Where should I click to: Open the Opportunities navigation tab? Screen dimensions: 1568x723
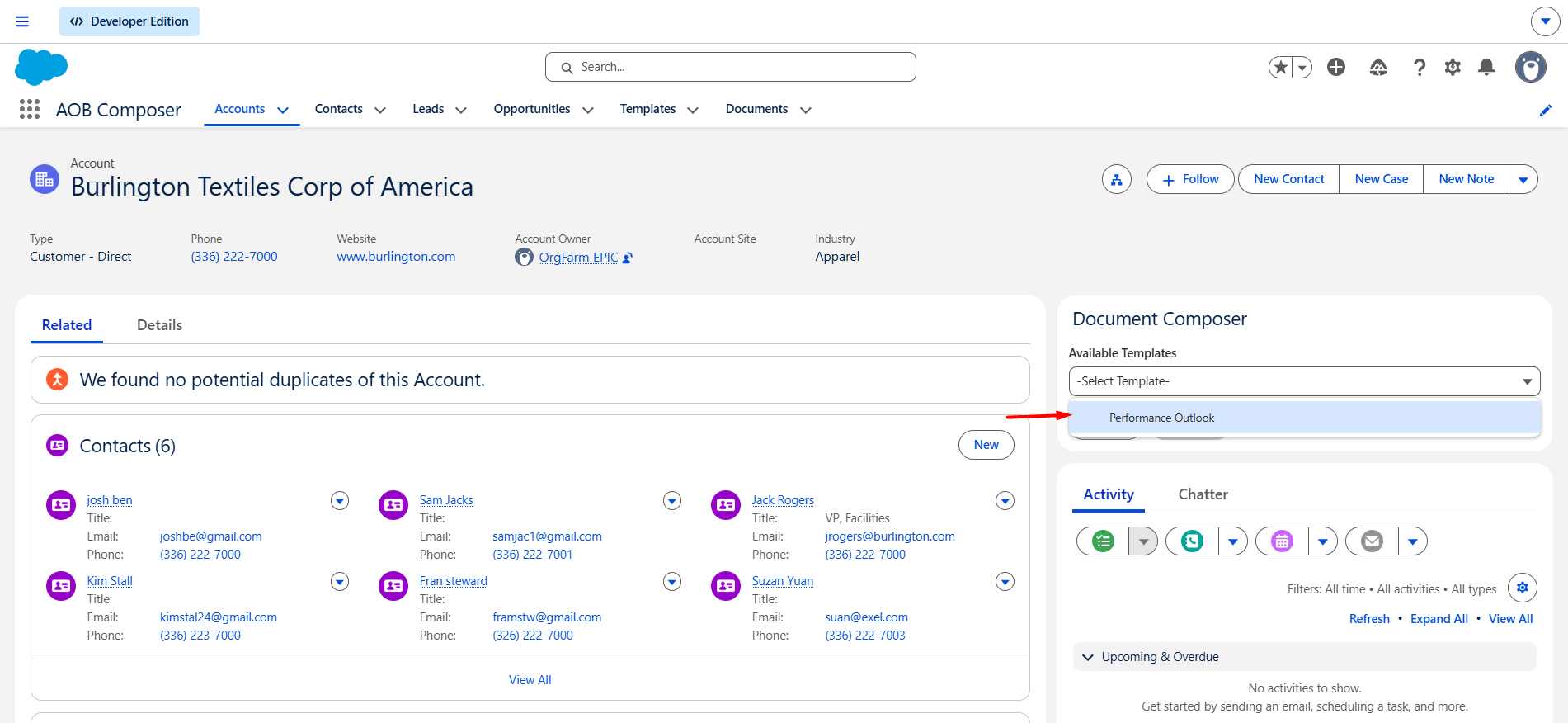tap(532, 109)
